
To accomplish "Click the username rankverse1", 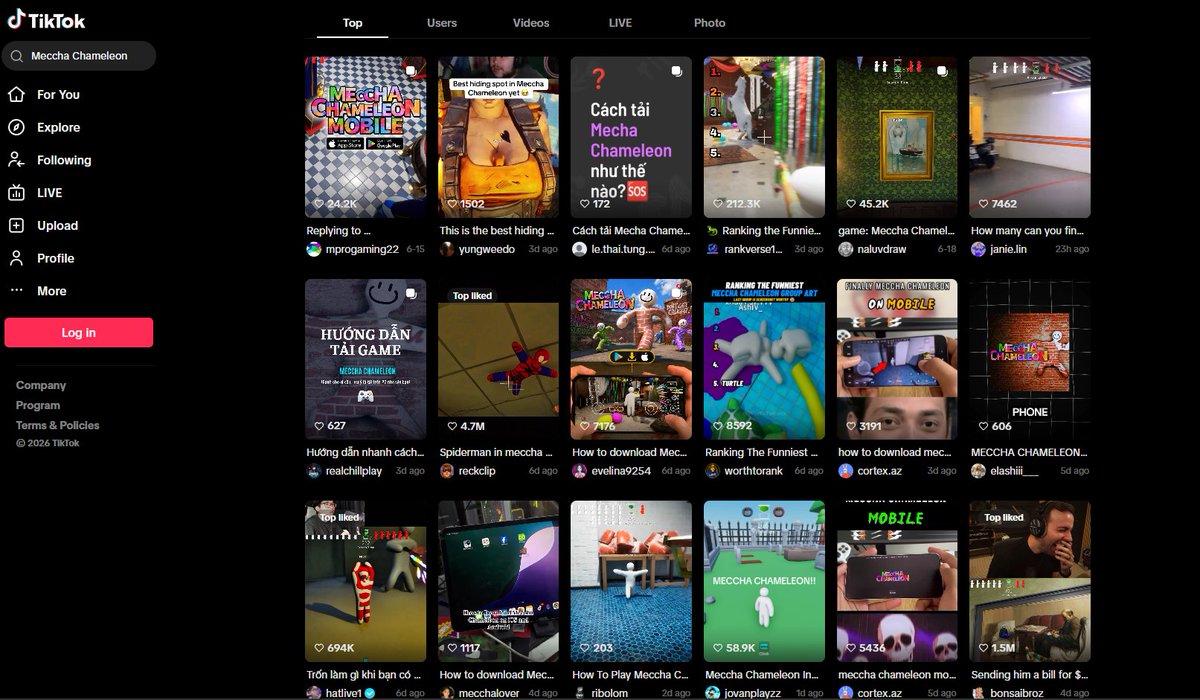I will 753,249.
